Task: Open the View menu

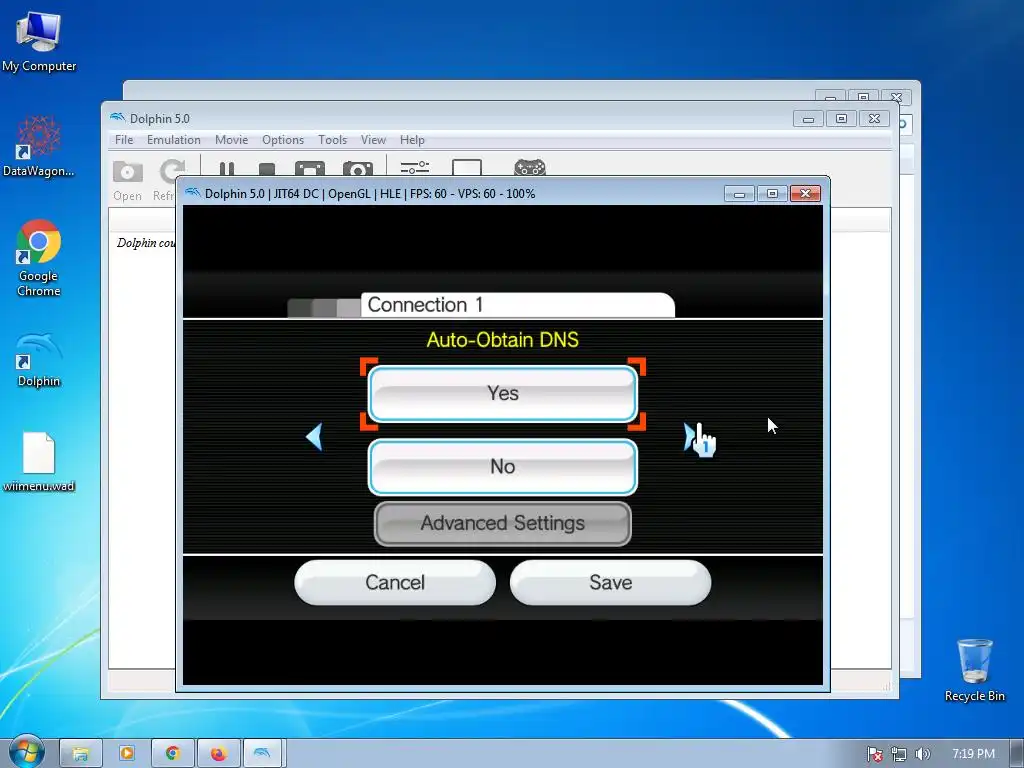Action: (373, 140)
